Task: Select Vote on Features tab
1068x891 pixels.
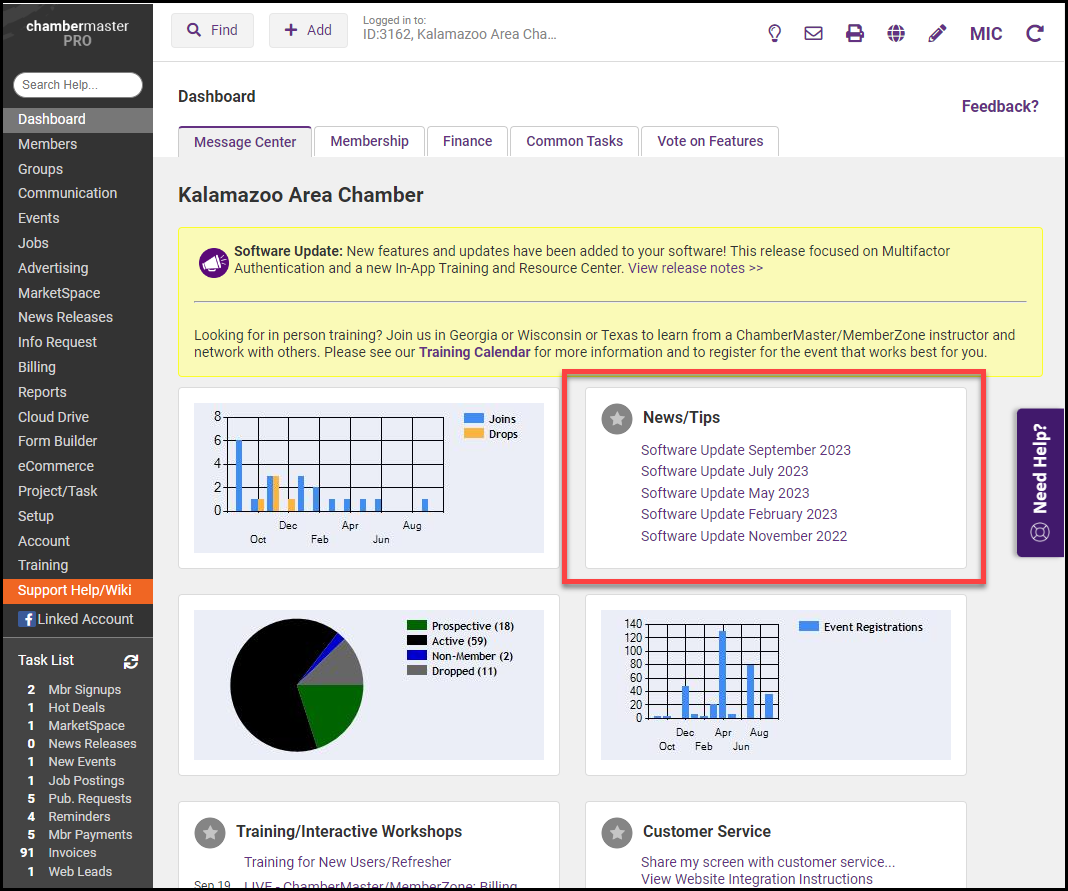Action: click(x=710, y=141)
